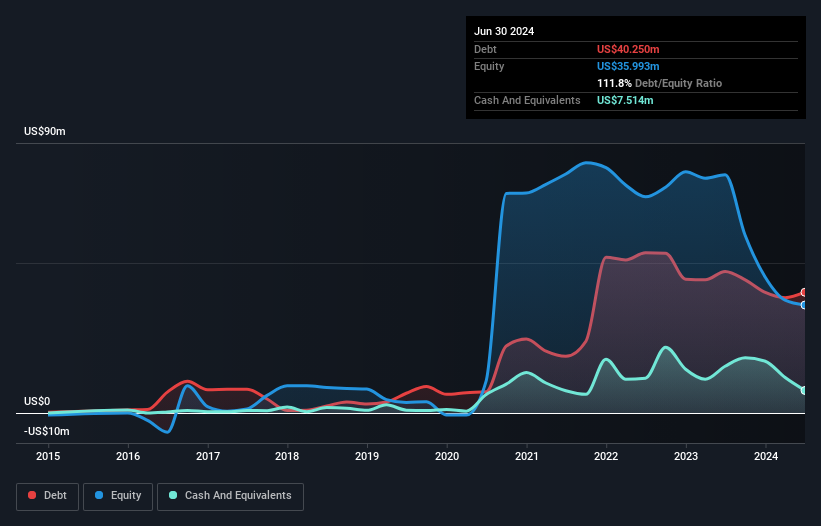The height and width of the screenshot is (526, 821).
Task: Click the US$35.993m equity value
Action: point(628,66)
